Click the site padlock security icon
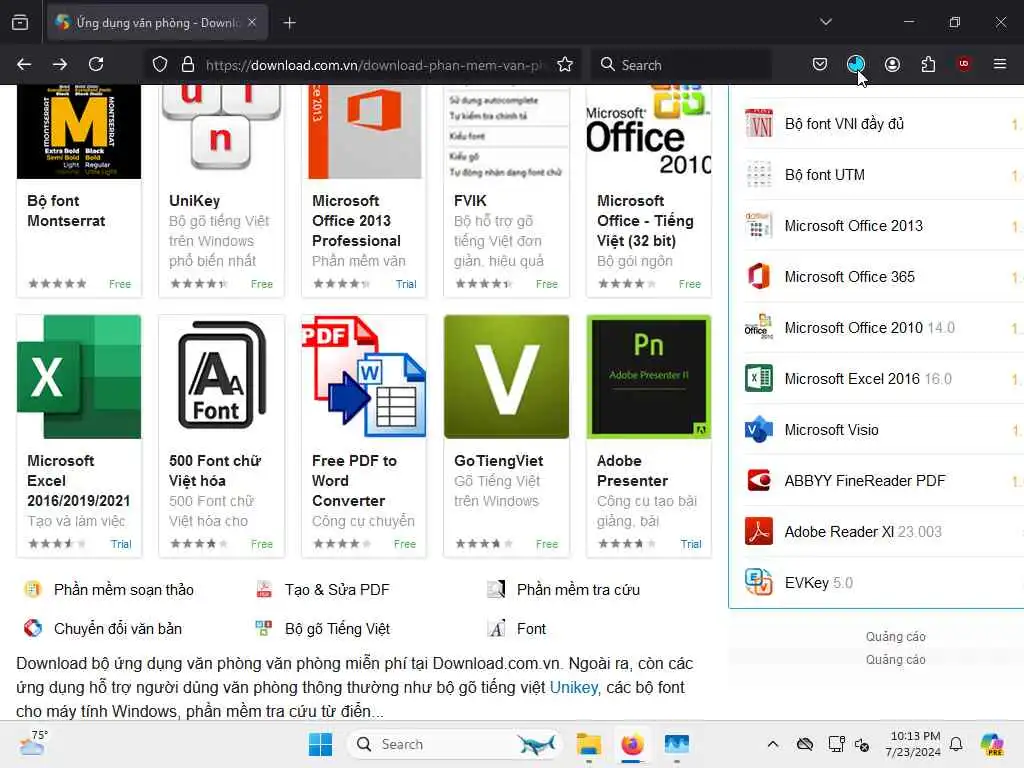This screenshot has width=1024, height=768. (188, 64)
